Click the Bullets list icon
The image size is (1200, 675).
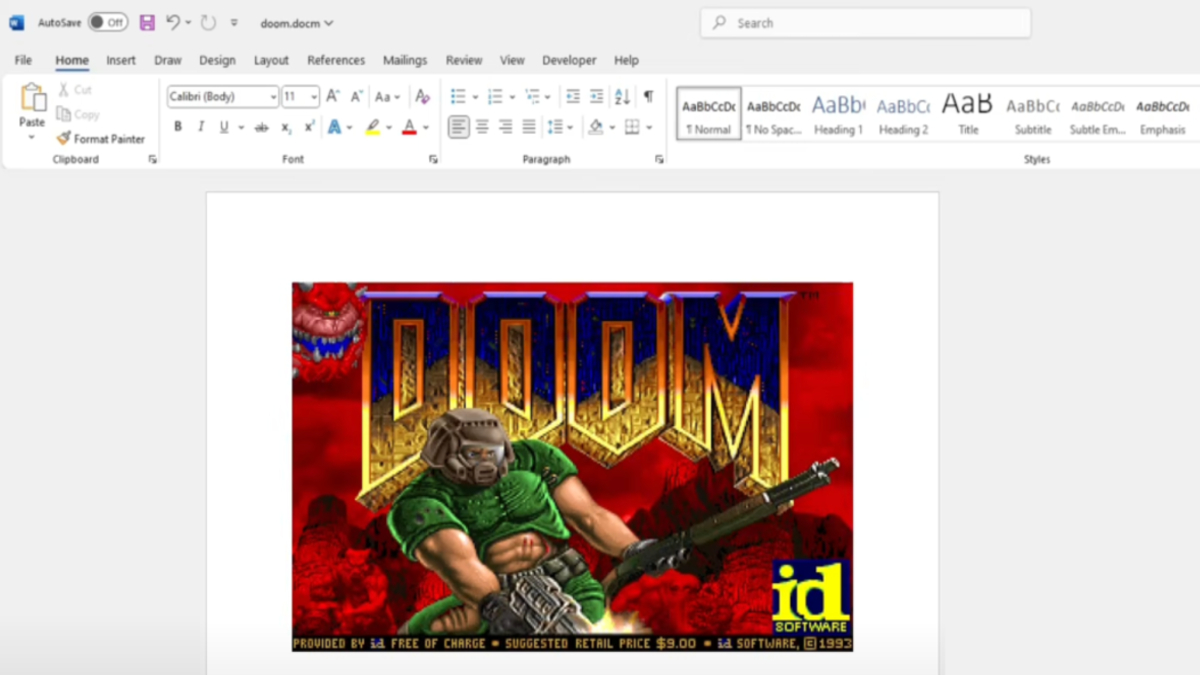(458, 97)
